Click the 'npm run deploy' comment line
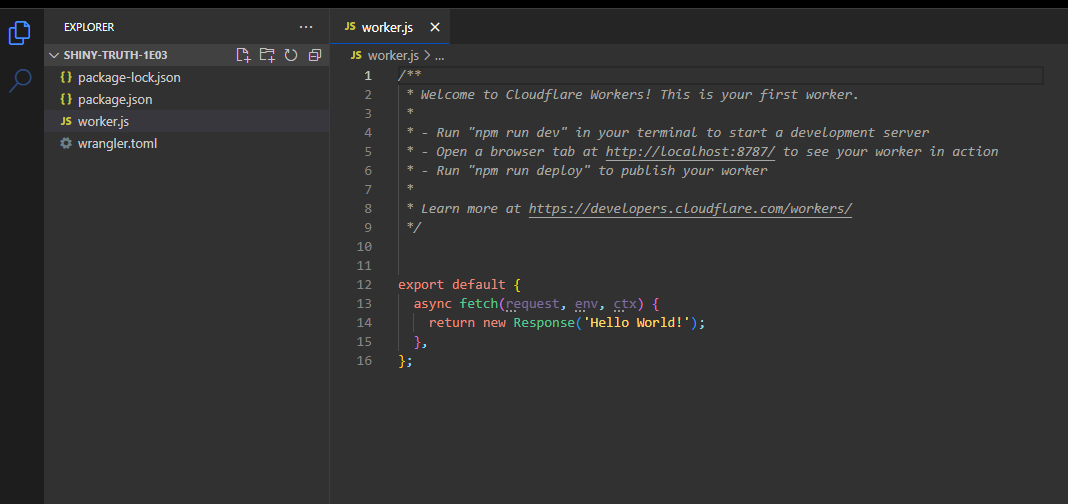1068x504 pixels. pyautogui.click(x=586, y=170)
